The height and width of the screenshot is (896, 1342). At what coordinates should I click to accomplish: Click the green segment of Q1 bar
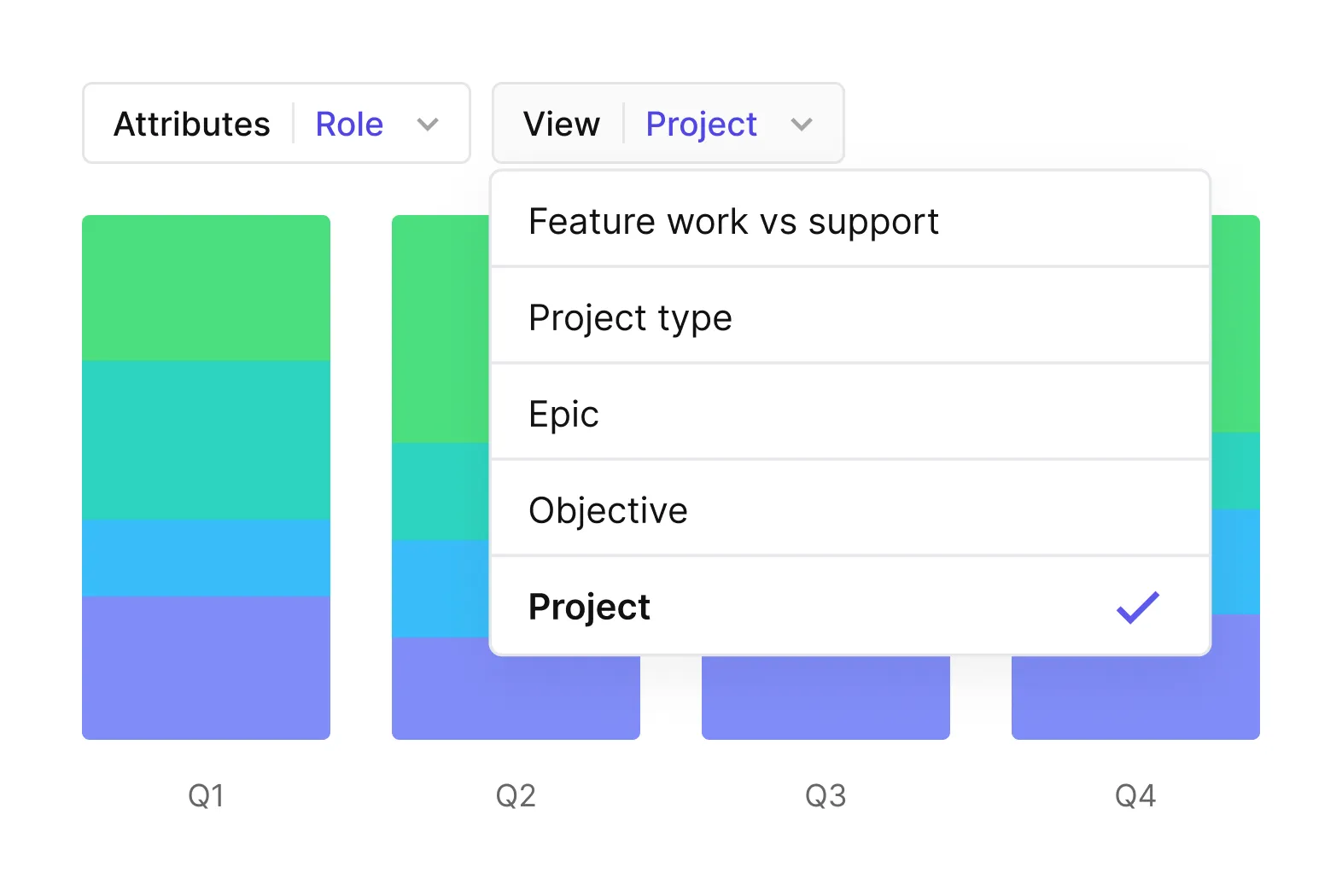[x=206, y=288]
